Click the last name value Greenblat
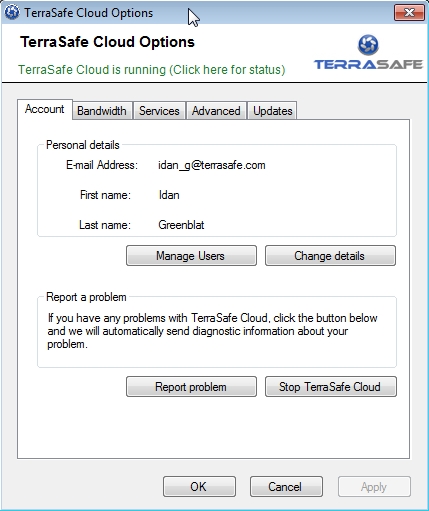 coord(181,225)
